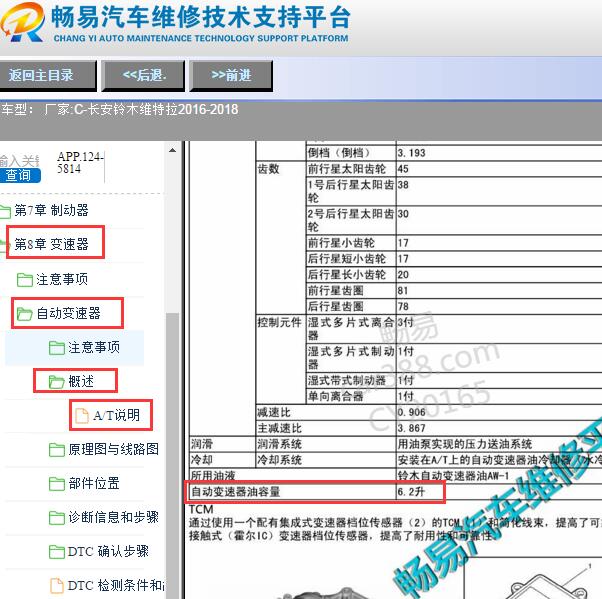Viewport: 602px width, 599px height.
Task: Expand the 部件位置 folder icon
Action: click(56, 484)
